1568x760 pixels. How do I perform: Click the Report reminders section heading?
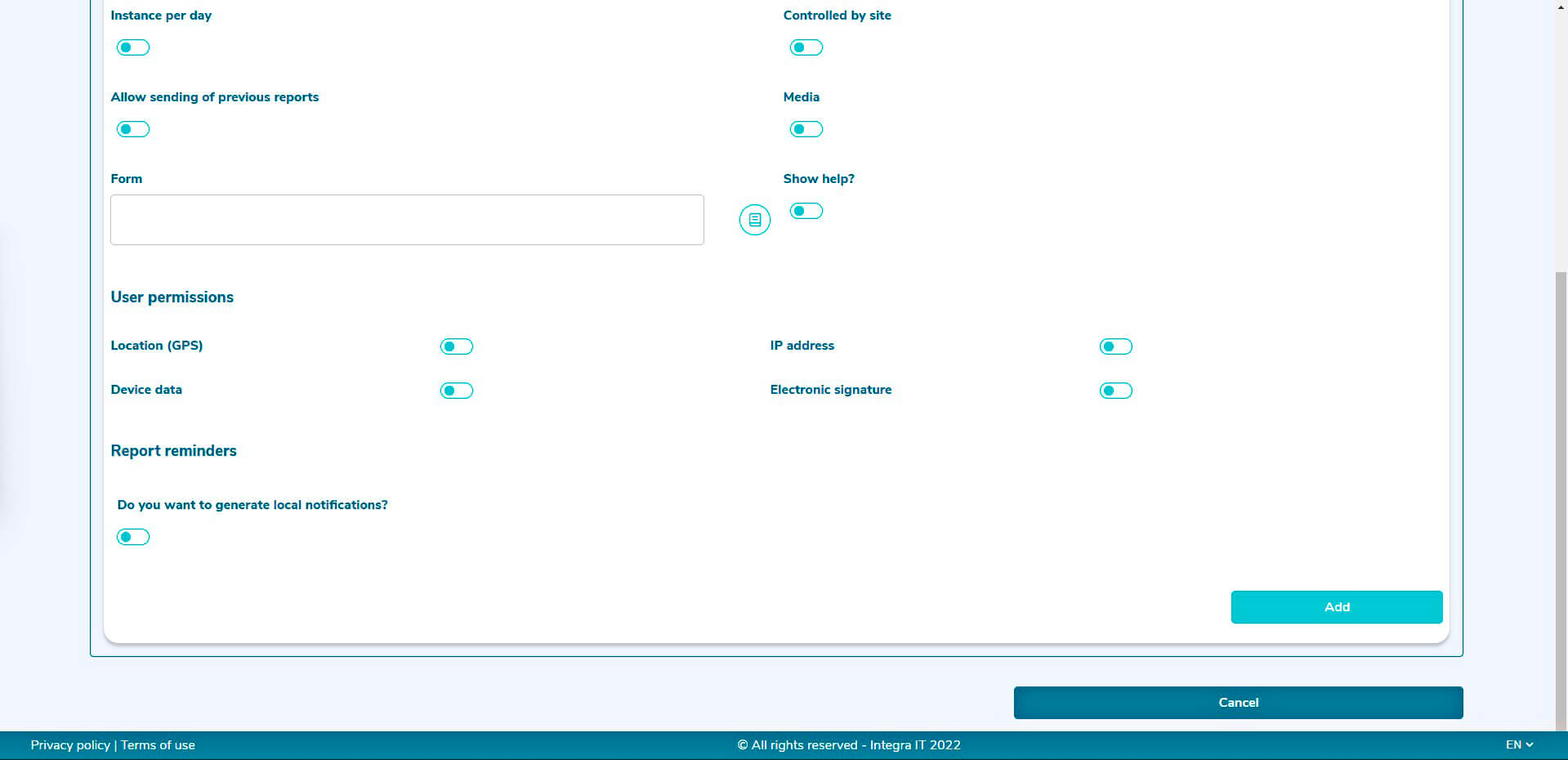[x=173, y=451]
